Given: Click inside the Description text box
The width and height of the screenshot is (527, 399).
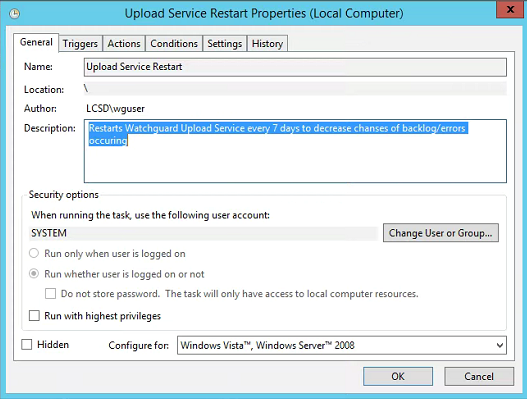Looking at the screenshot, I should pos(295,151).
